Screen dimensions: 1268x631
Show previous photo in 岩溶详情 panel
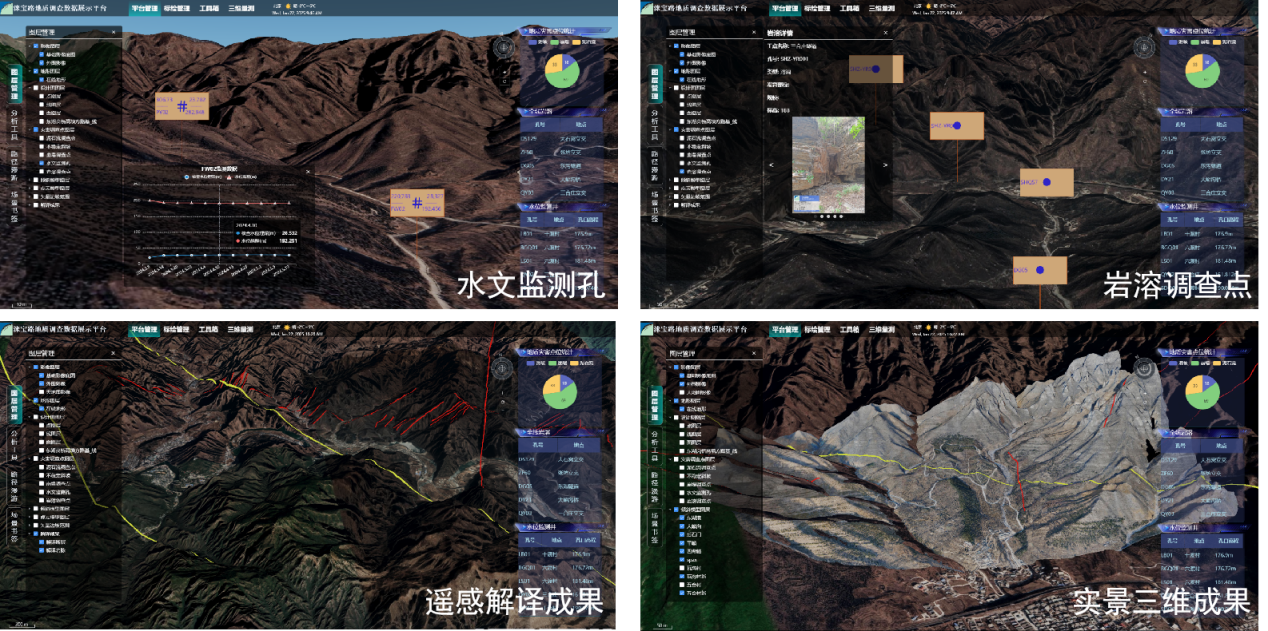point(771,165)
